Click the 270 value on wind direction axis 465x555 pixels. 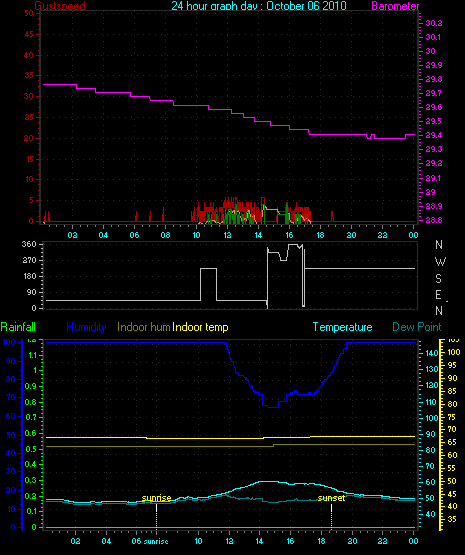29,260
